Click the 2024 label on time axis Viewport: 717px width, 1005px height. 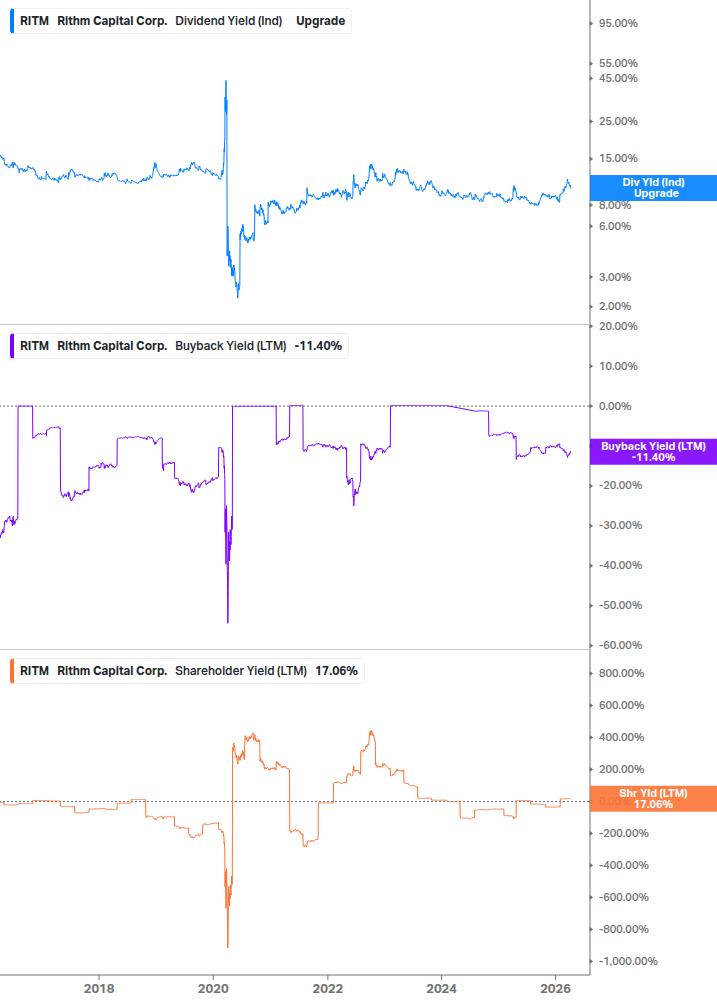[x=443, y=989]
